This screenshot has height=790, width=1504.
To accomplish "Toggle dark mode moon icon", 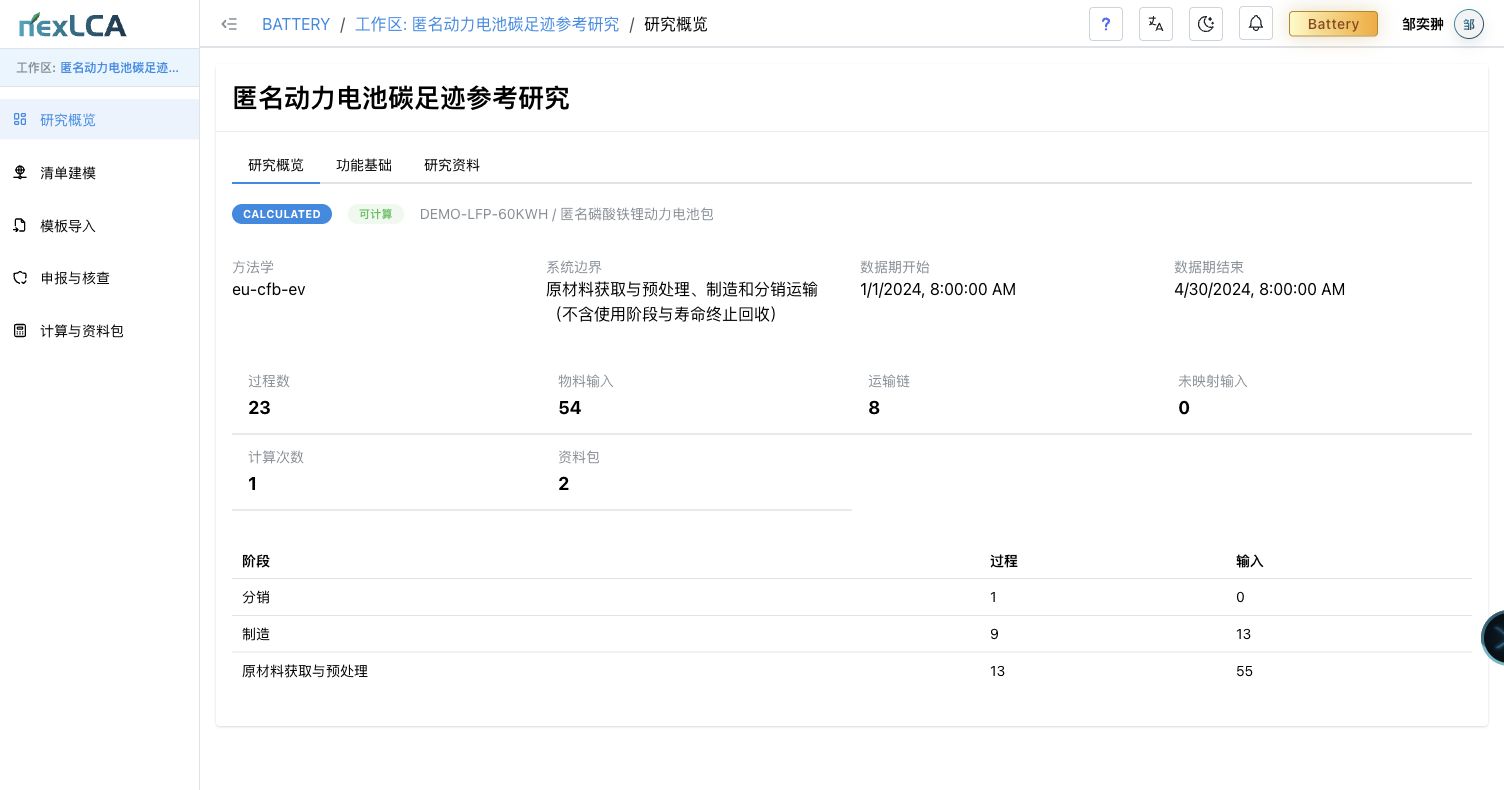I will (x=1206, y=24).
